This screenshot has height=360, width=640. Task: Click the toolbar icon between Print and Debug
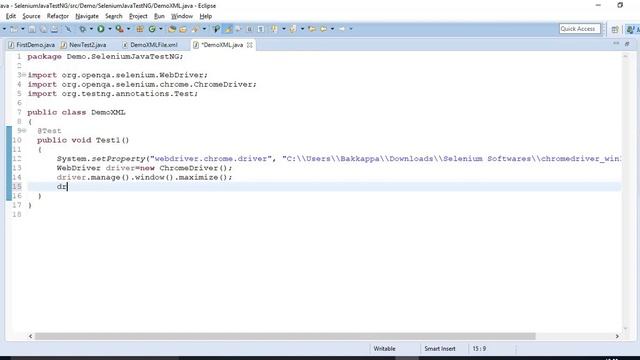(x=68, y=29)
